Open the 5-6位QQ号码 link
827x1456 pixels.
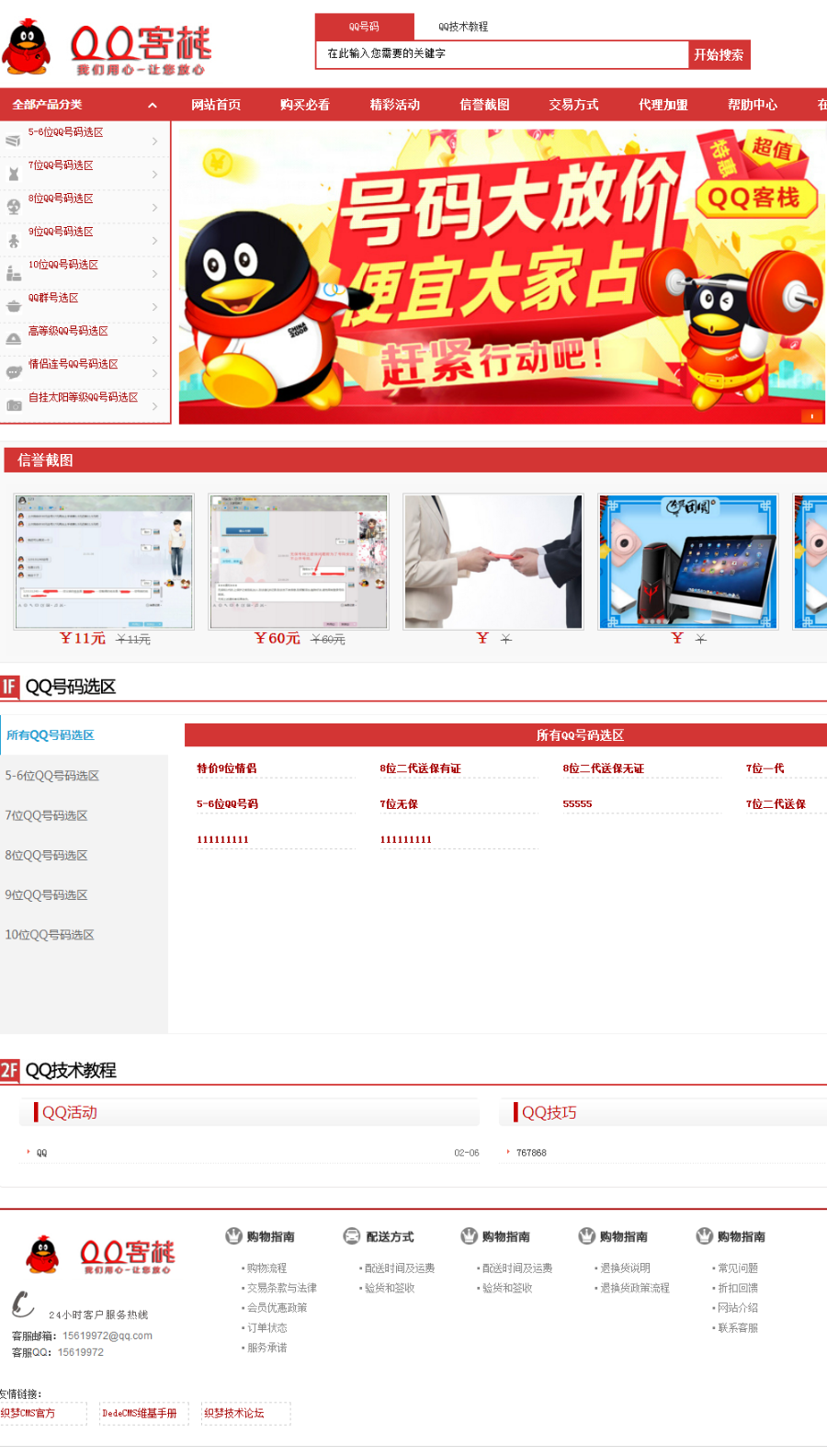[x=227, y=804]
